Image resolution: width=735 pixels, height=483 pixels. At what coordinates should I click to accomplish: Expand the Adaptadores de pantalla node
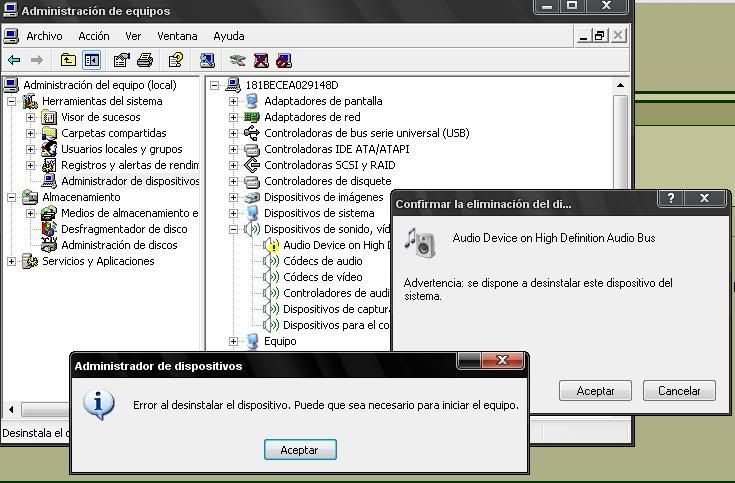234,101
